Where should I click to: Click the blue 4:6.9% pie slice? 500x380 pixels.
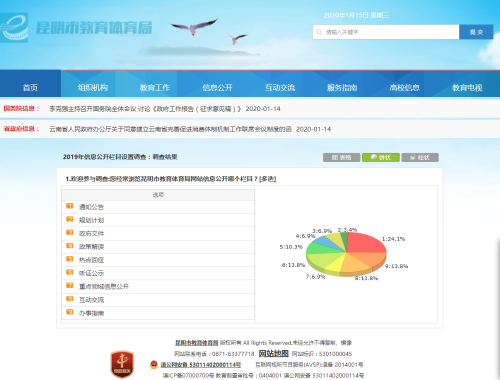(x=325, y=241)
